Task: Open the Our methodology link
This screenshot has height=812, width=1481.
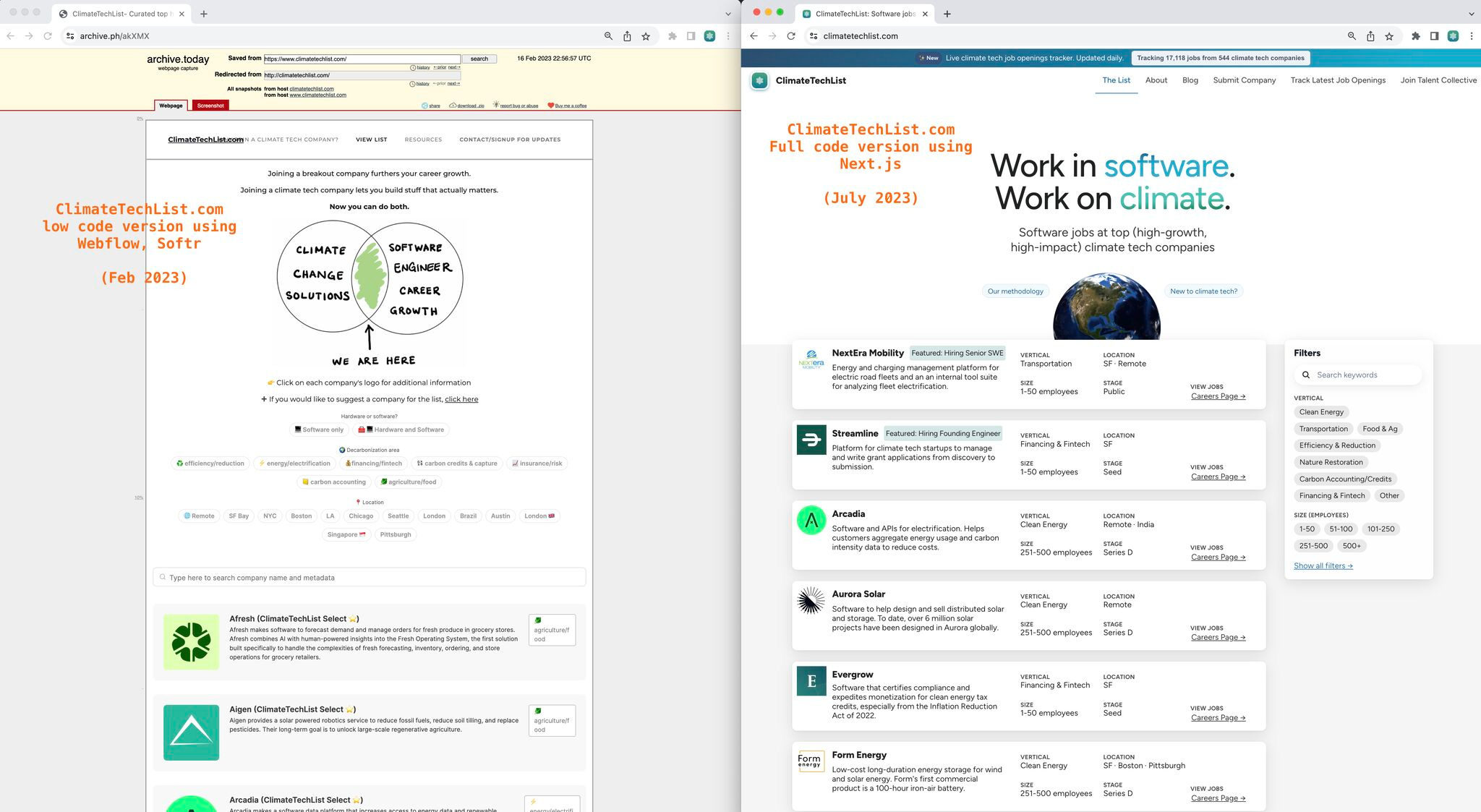Action: [1015, 291]
